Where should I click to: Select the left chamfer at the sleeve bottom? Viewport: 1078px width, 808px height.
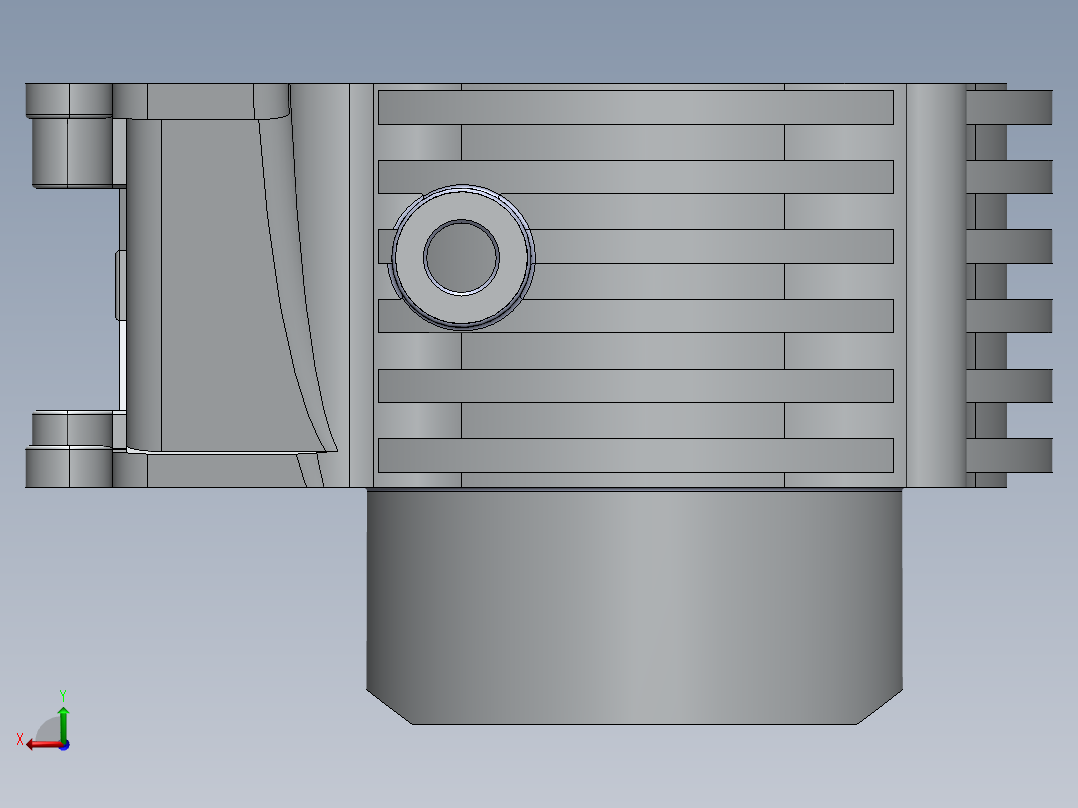(x=392, y=708)
